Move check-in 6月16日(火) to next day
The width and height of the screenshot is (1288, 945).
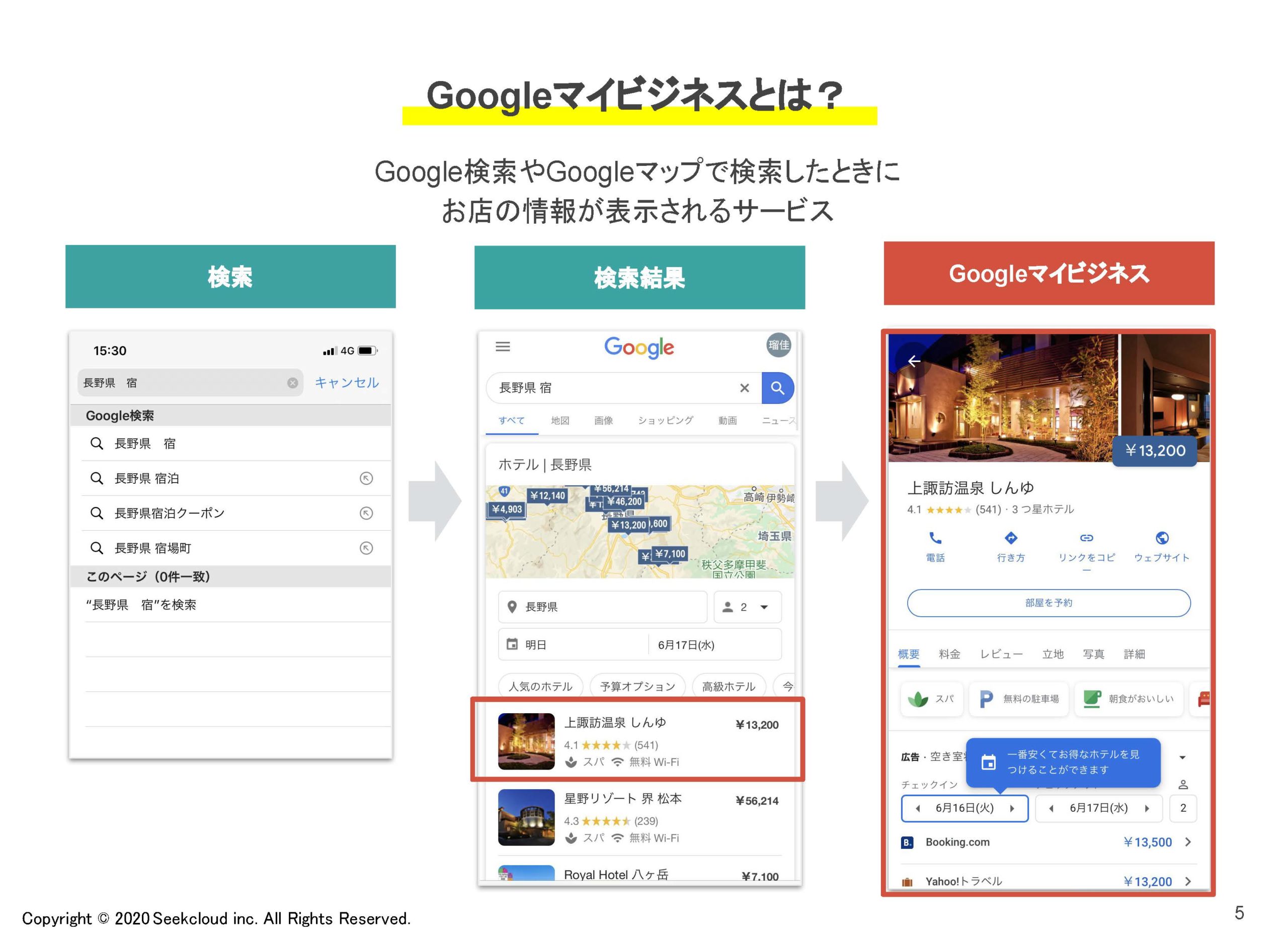(x=1012, y=809)
